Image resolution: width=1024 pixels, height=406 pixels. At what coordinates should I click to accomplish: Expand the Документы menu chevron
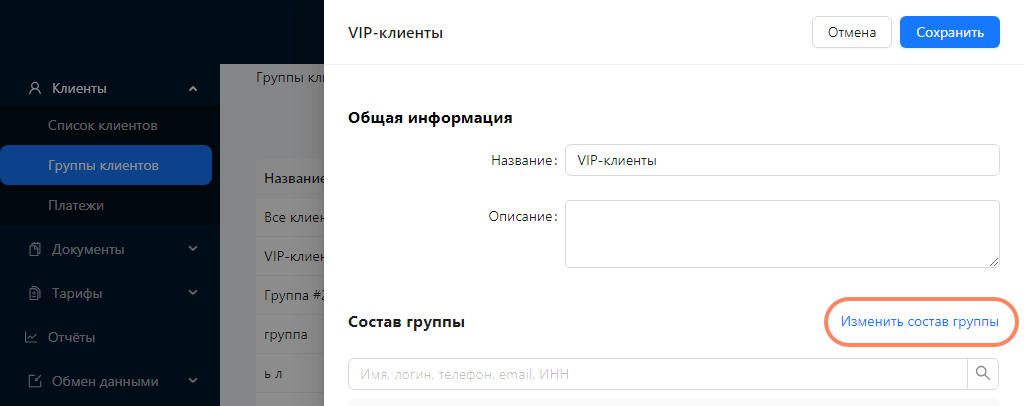click(x=193, y=249)
